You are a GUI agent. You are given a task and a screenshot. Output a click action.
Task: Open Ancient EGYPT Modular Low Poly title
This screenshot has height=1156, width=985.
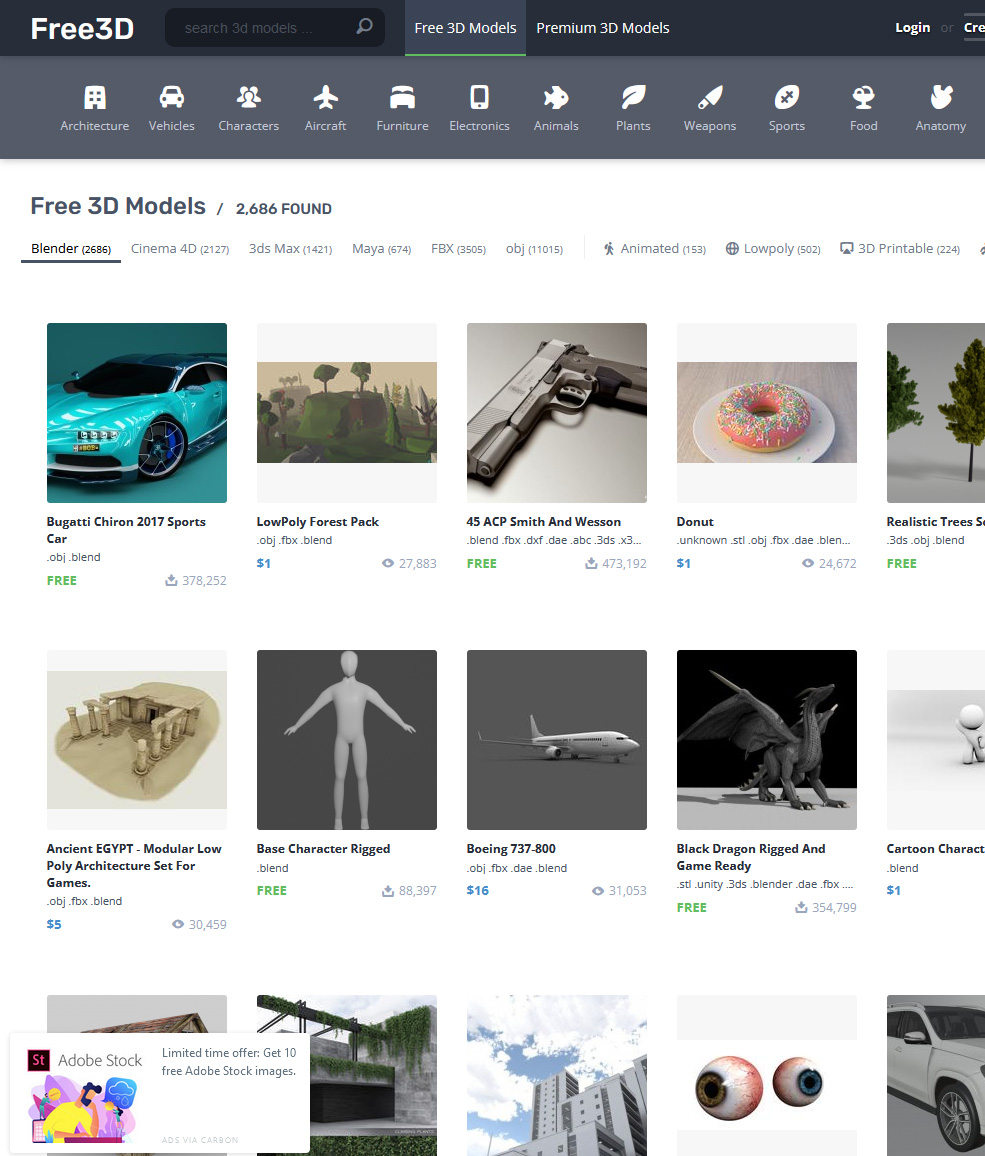tap(134, 866)
